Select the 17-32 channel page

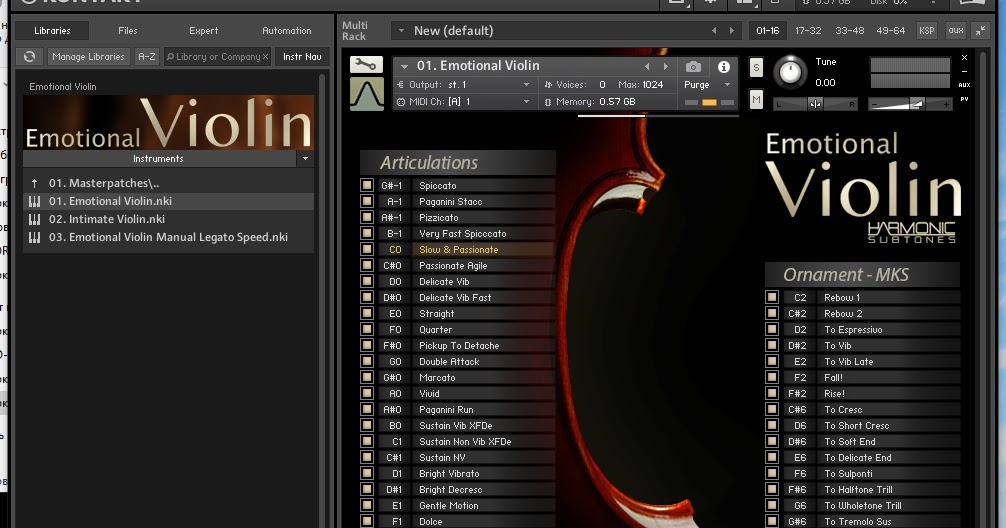pyautogui.click(x=808, y=30)
